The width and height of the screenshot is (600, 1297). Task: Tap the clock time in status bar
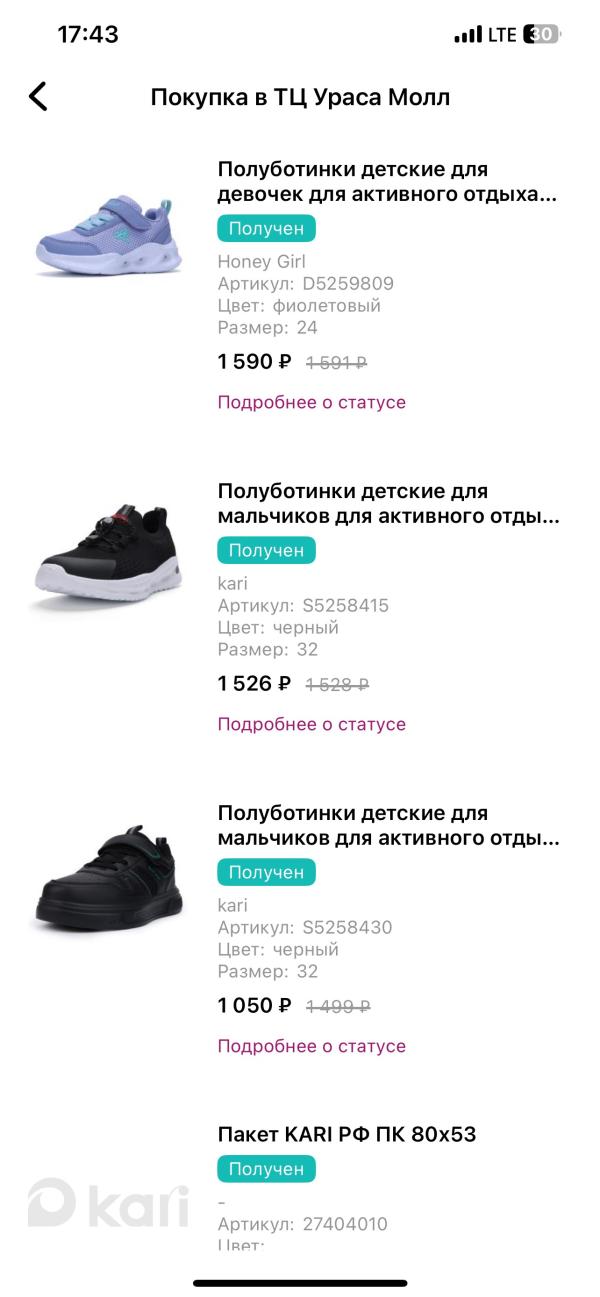(x=88, y=35)
